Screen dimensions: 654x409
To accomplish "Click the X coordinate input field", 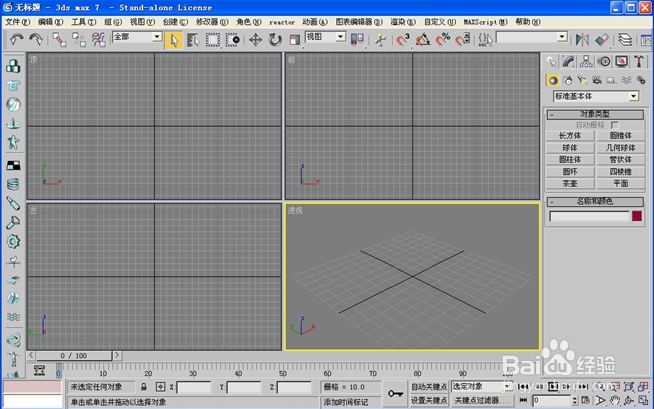I will (194, 387).
